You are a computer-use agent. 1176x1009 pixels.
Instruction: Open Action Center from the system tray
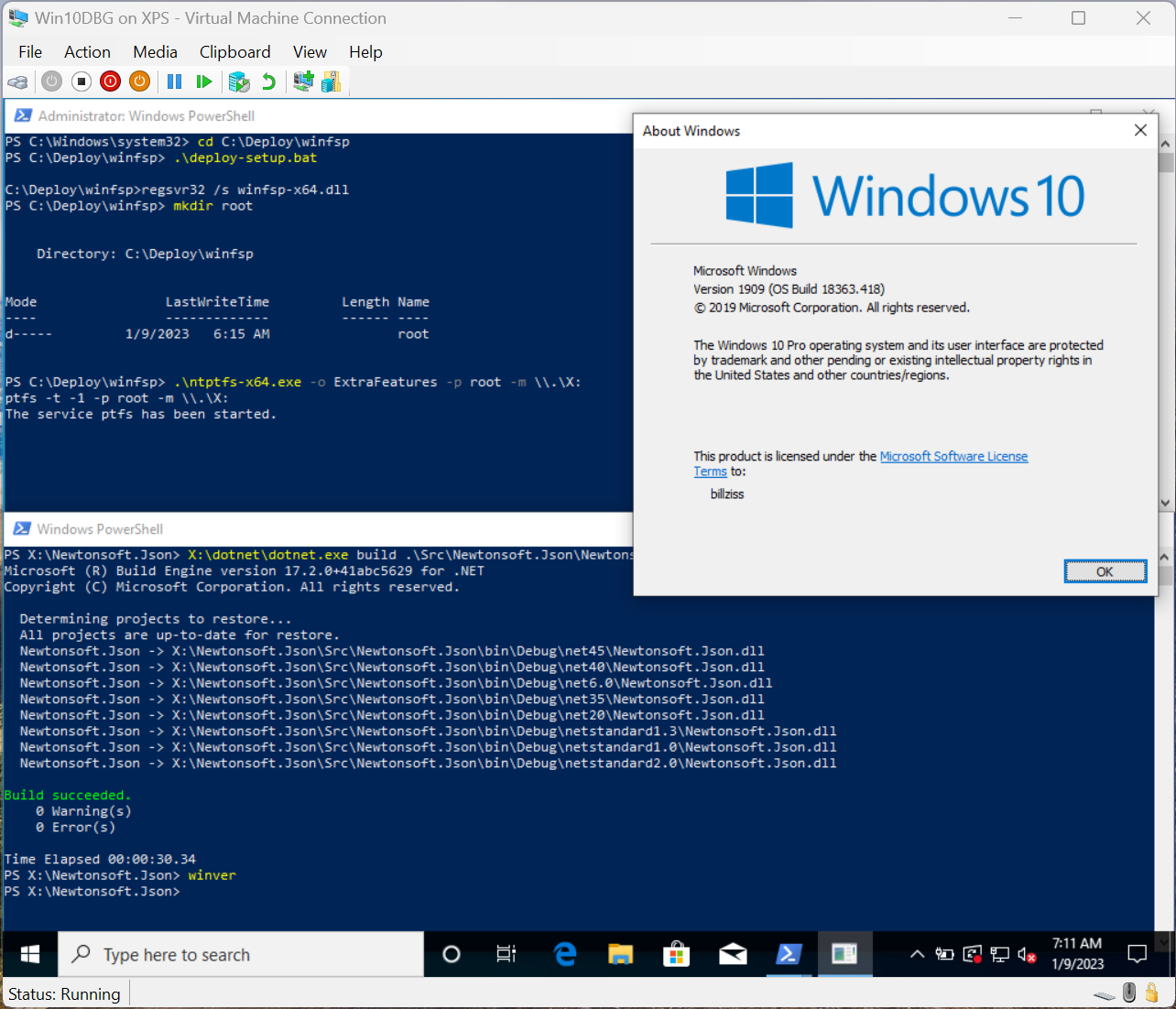1136,954
